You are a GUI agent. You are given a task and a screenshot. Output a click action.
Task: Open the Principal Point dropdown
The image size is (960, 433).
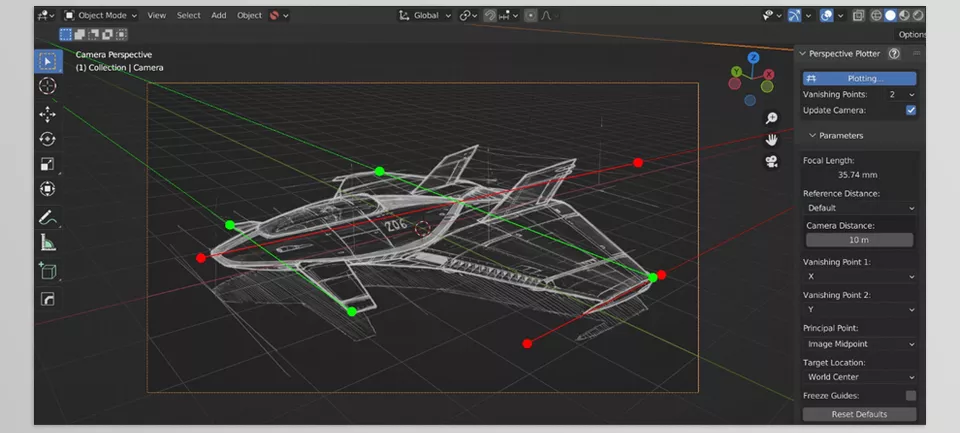pyautogui.click(x=859, y=344)
